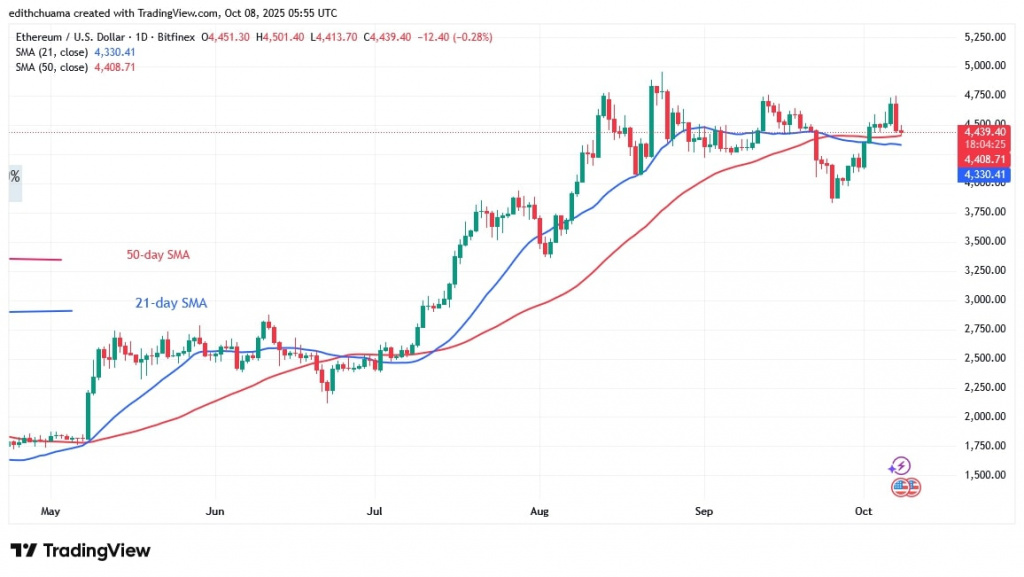This screenshot has height=577, width=1024.
Task: Click the 21-day SMA text annotation
Action: pyautogui.click(x=170, y=303)
